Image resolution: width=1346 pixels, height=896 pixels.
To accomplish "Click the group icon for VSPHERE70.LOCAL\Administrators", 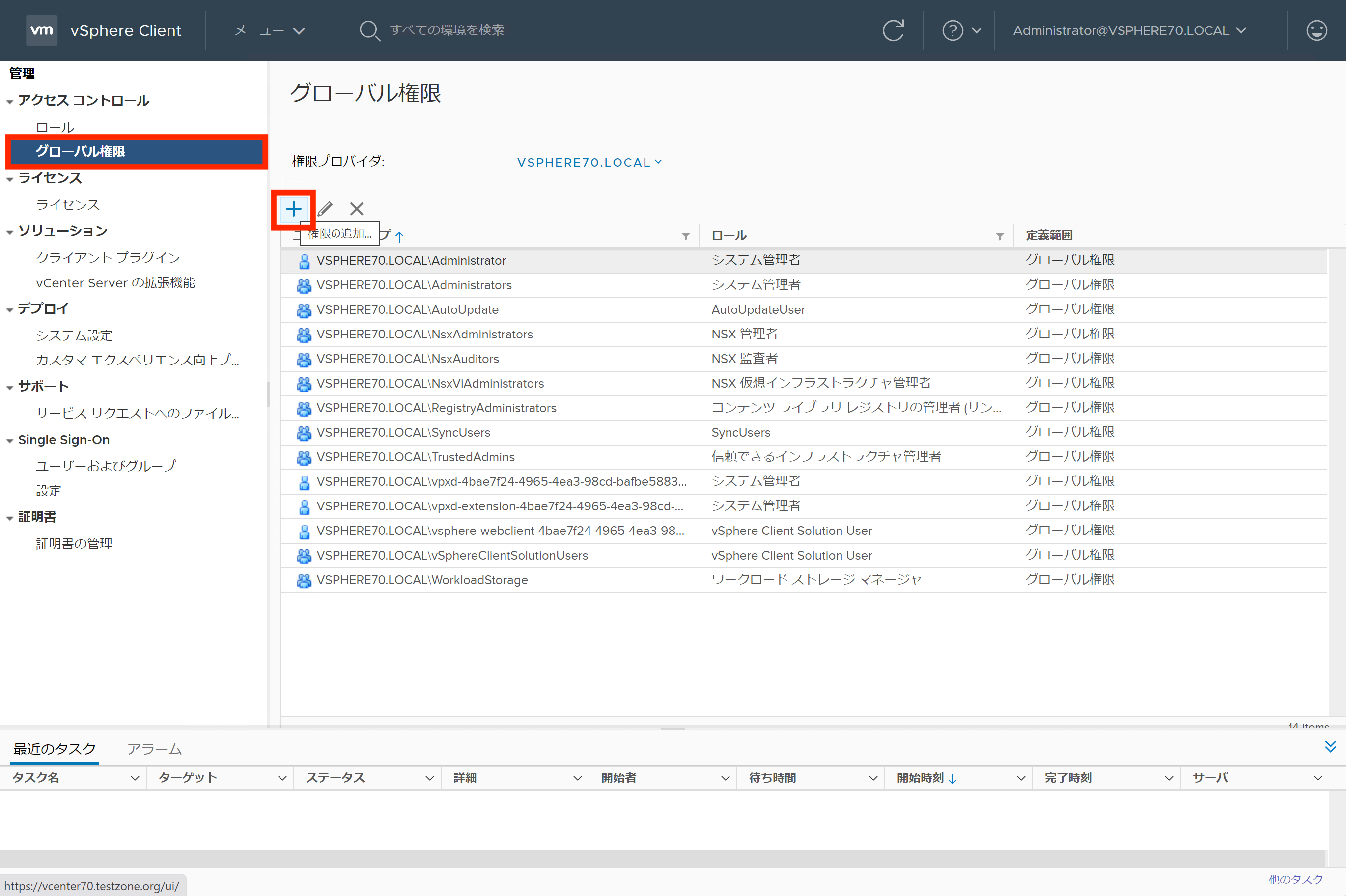I will point(304,286).
